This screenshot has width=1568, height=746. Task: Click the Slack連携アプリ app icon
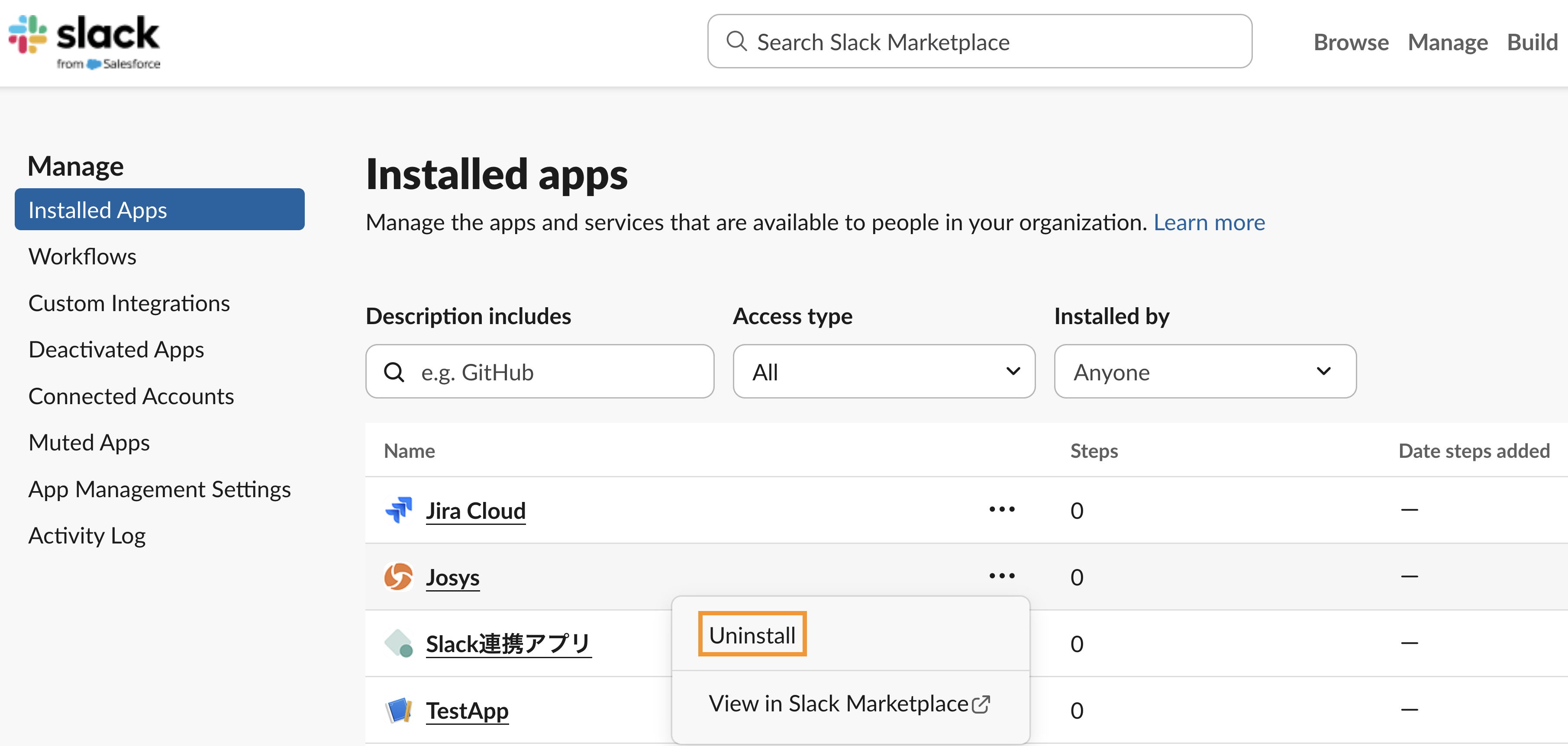click(x=399, y=643)
